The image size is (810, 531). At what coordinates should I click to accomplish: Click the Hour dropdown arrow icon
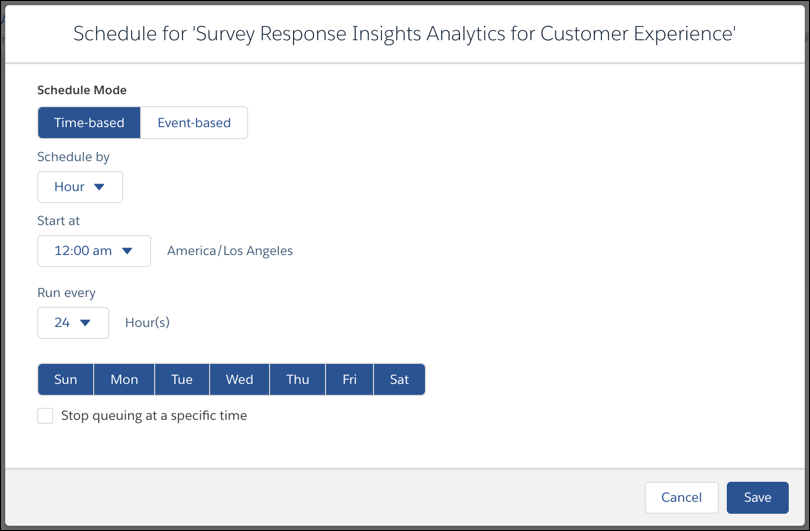click(99, 187)
